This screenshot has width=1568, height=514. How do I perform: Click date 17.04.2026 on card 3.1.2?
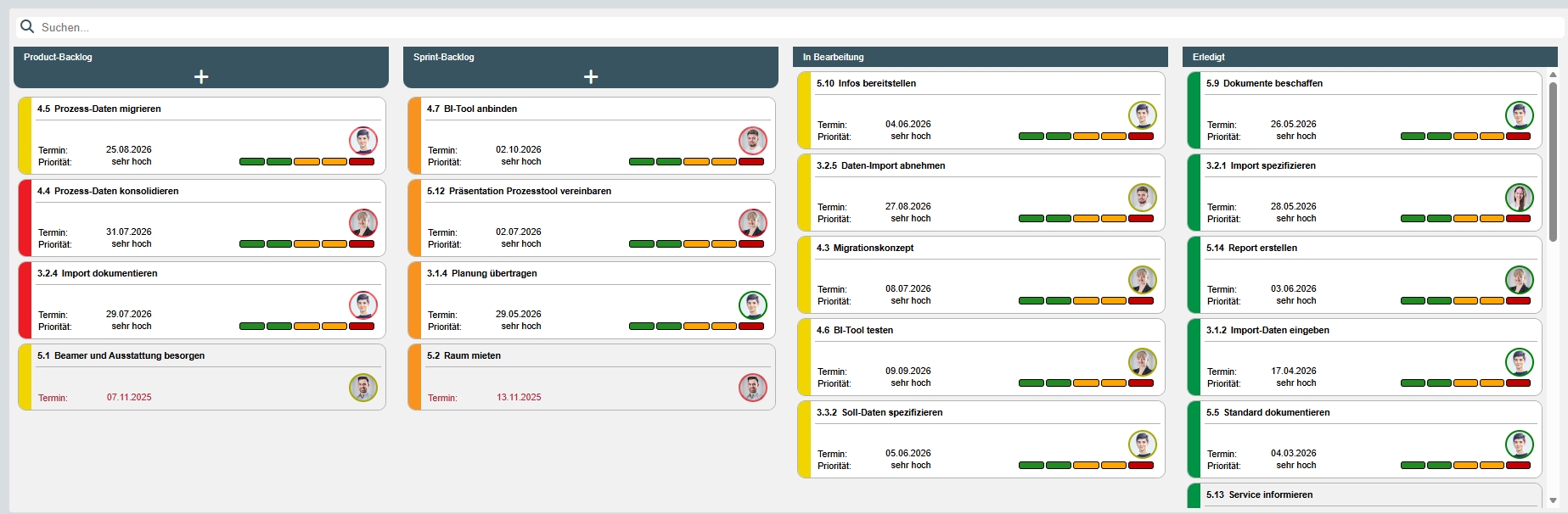1294,371
